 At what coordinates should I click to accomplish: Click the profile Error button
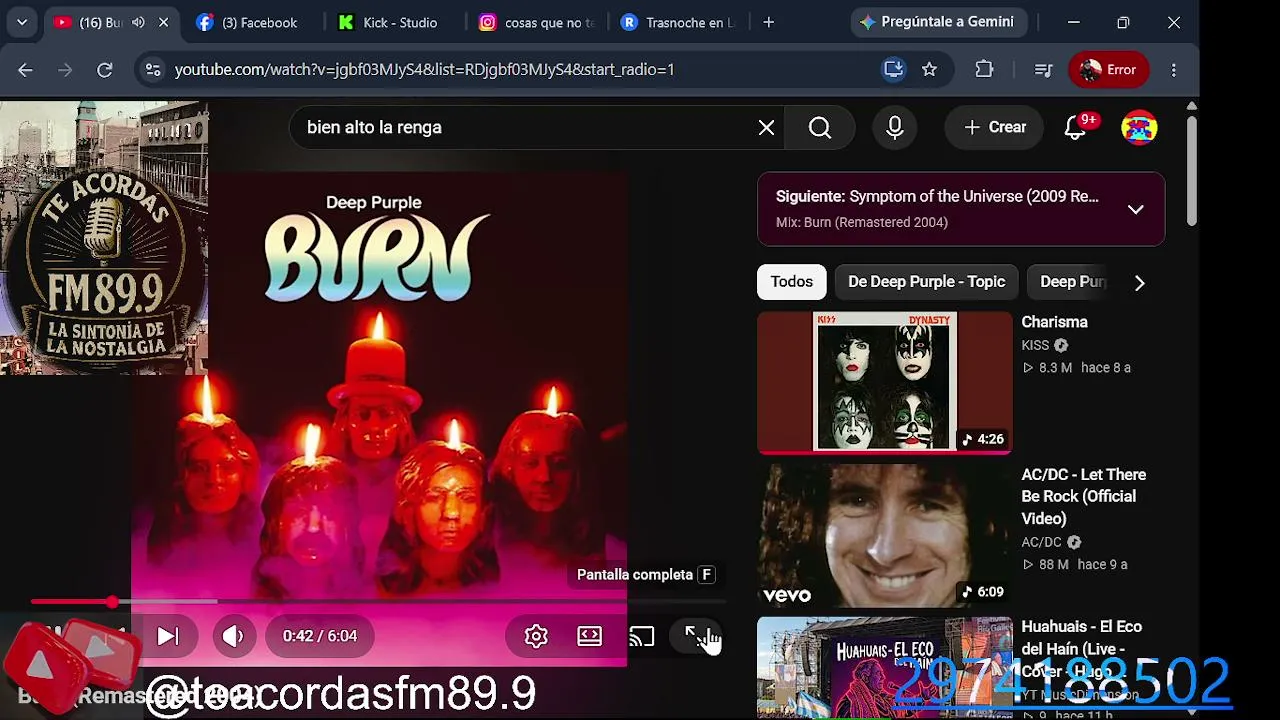(x=1109, y=70)
